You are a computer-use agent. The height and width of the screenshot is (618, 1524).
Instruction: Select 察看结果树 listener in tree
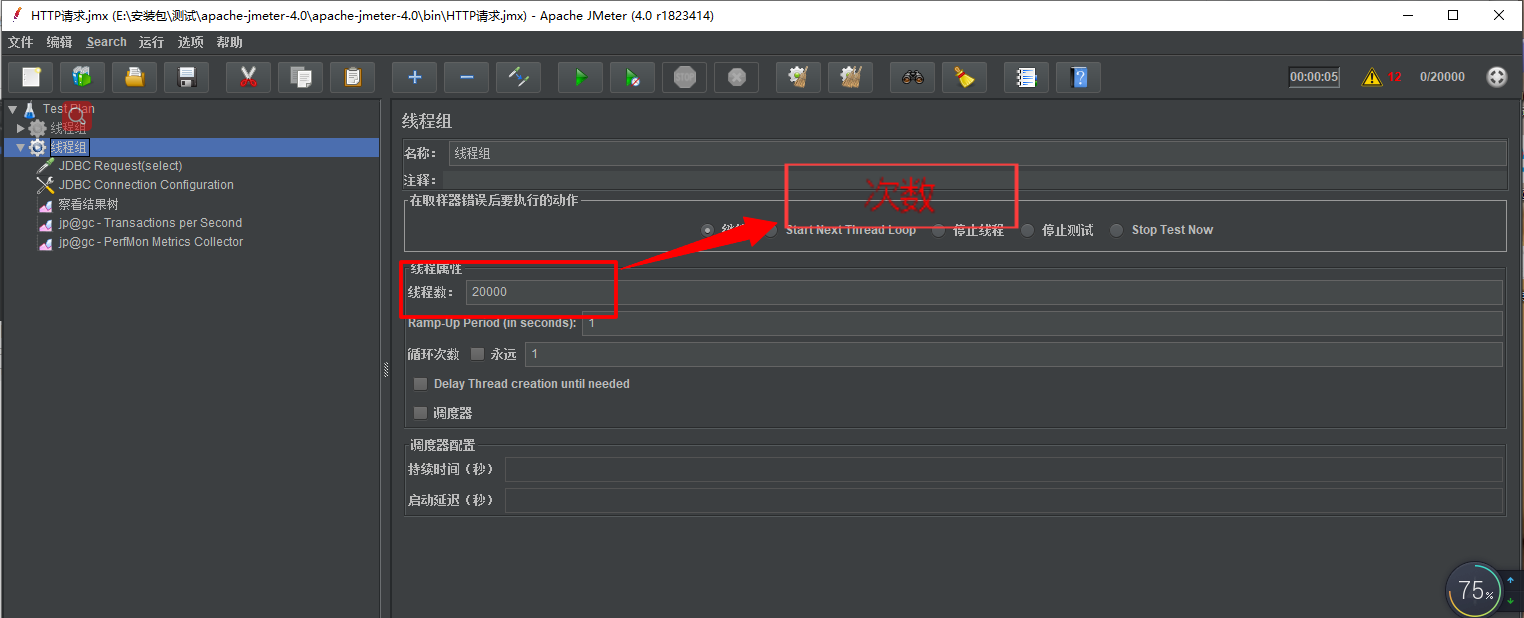tap(88, 204)
